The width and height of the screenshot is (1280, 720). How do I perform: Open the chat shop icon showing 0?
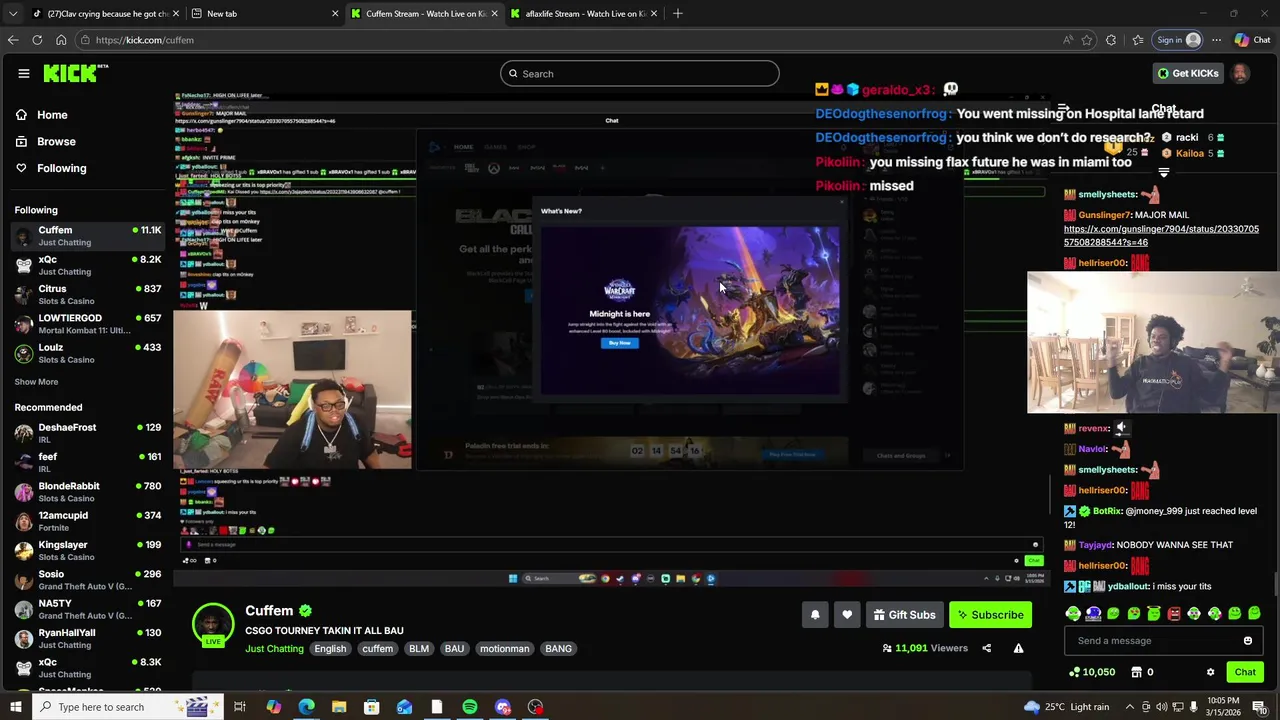[x=1142, y=672]
